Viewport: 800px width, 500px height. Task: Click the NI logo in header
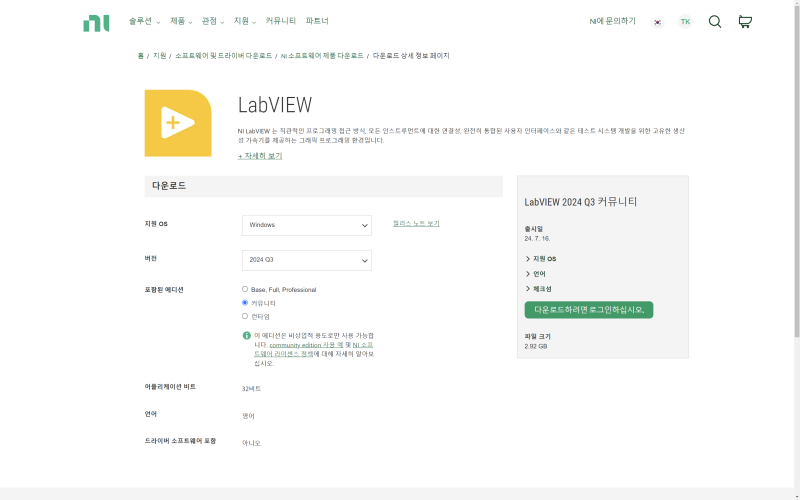point(96,23)
